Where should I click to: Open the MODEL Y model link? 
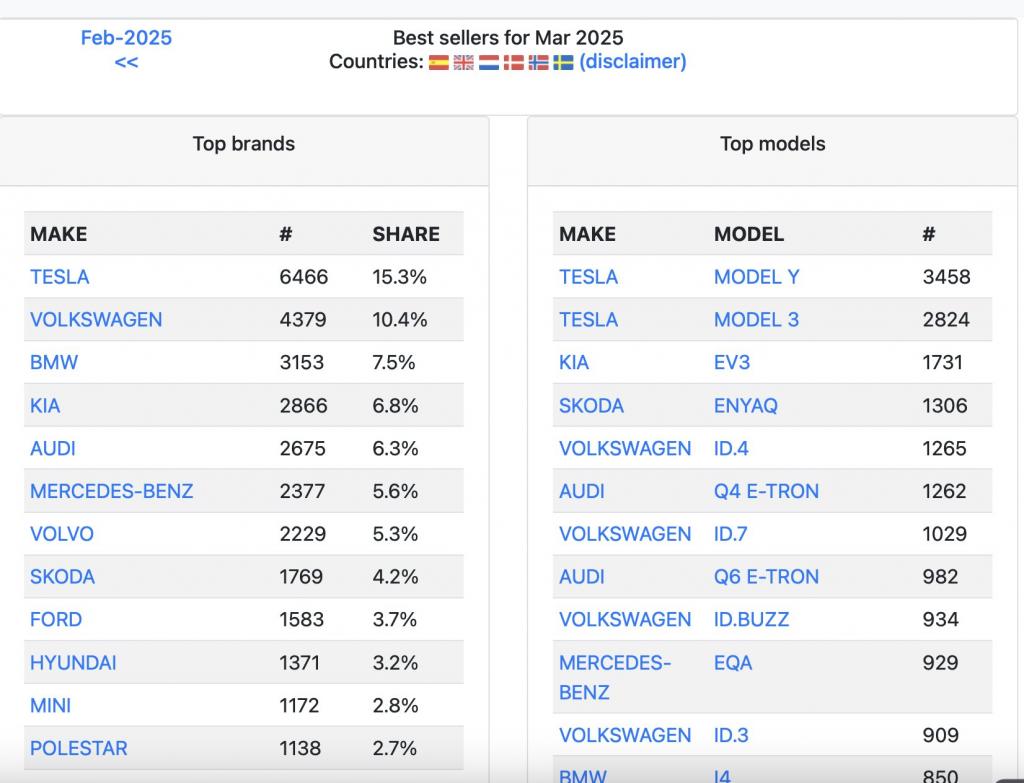(x=757, y=277)
